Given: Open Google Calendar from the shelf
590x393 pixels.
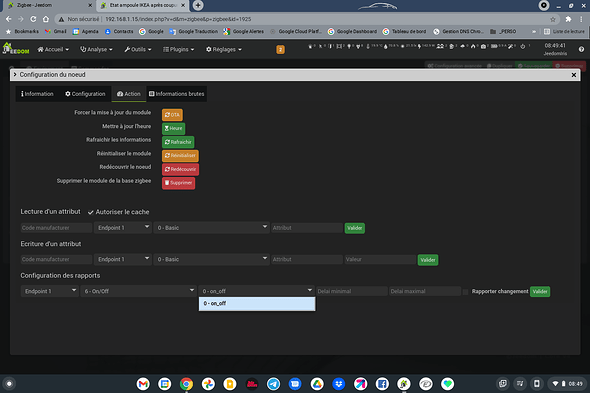Looking at the screenshot, I should coord(164,384).
